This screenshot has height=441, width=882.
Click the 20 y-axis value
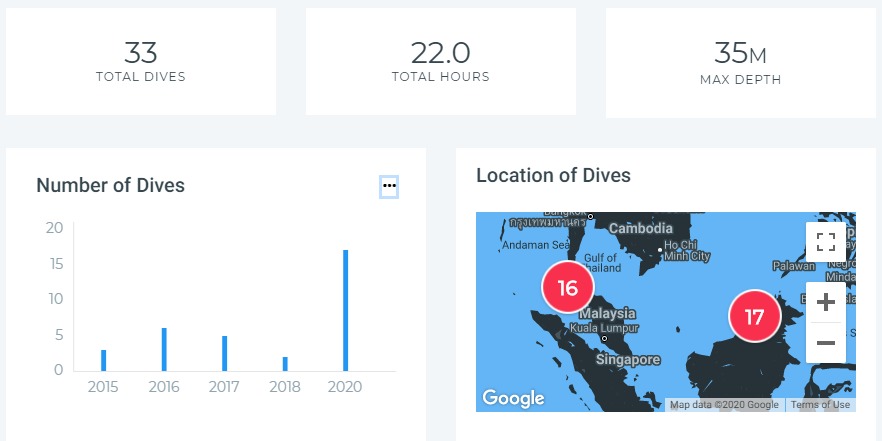(55, 228)
